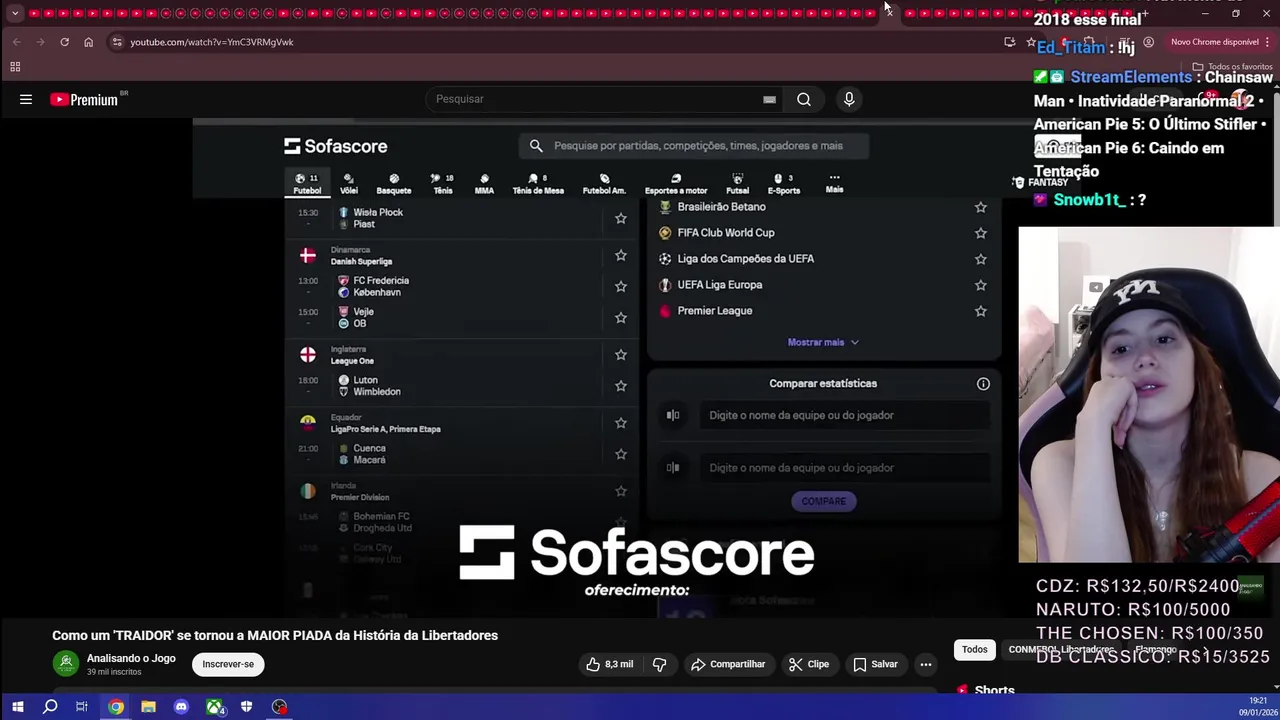View site information icon in address bar
Viewport: 1280px width, 720px height.
click(117, 42)
